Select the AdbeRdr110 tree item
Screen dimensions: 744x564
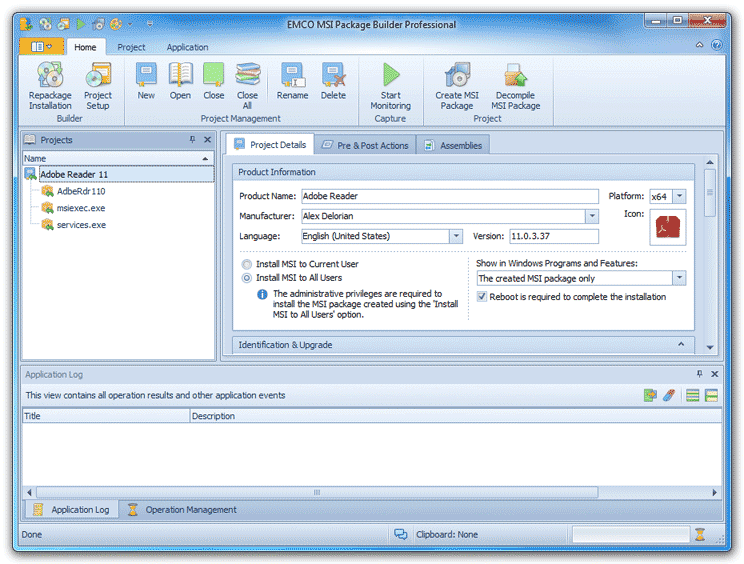(81, 191)
